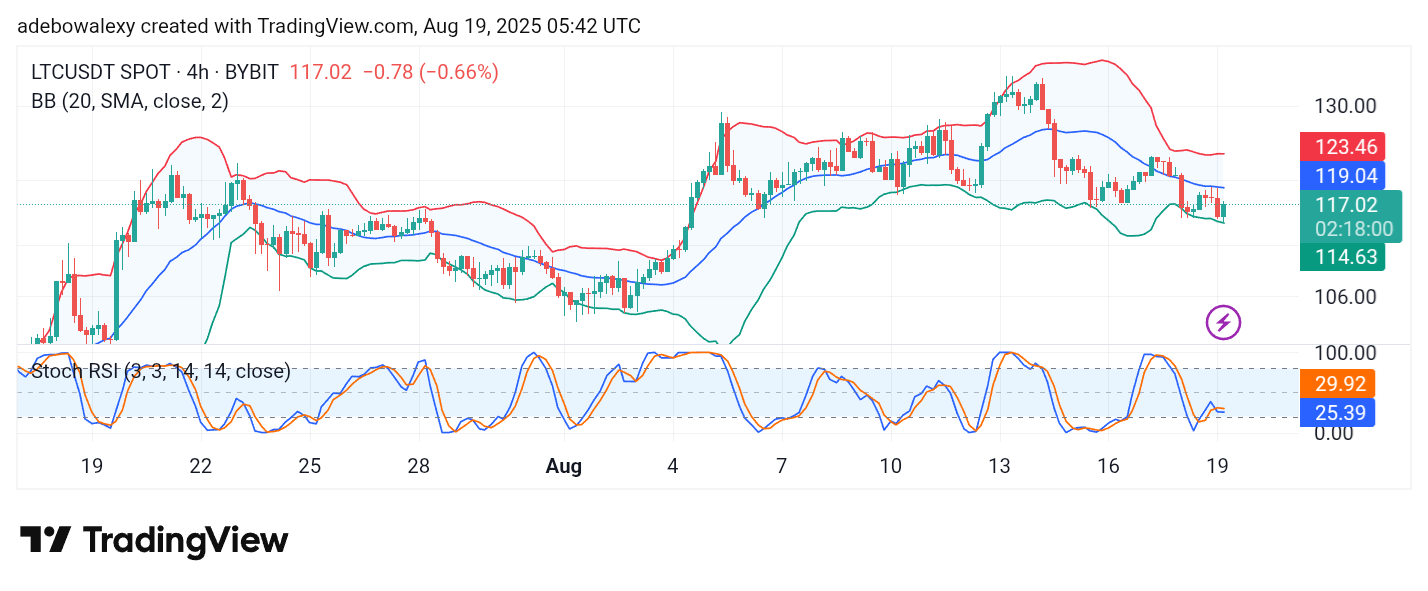Click the 10 date axis label

pos(890,466)
